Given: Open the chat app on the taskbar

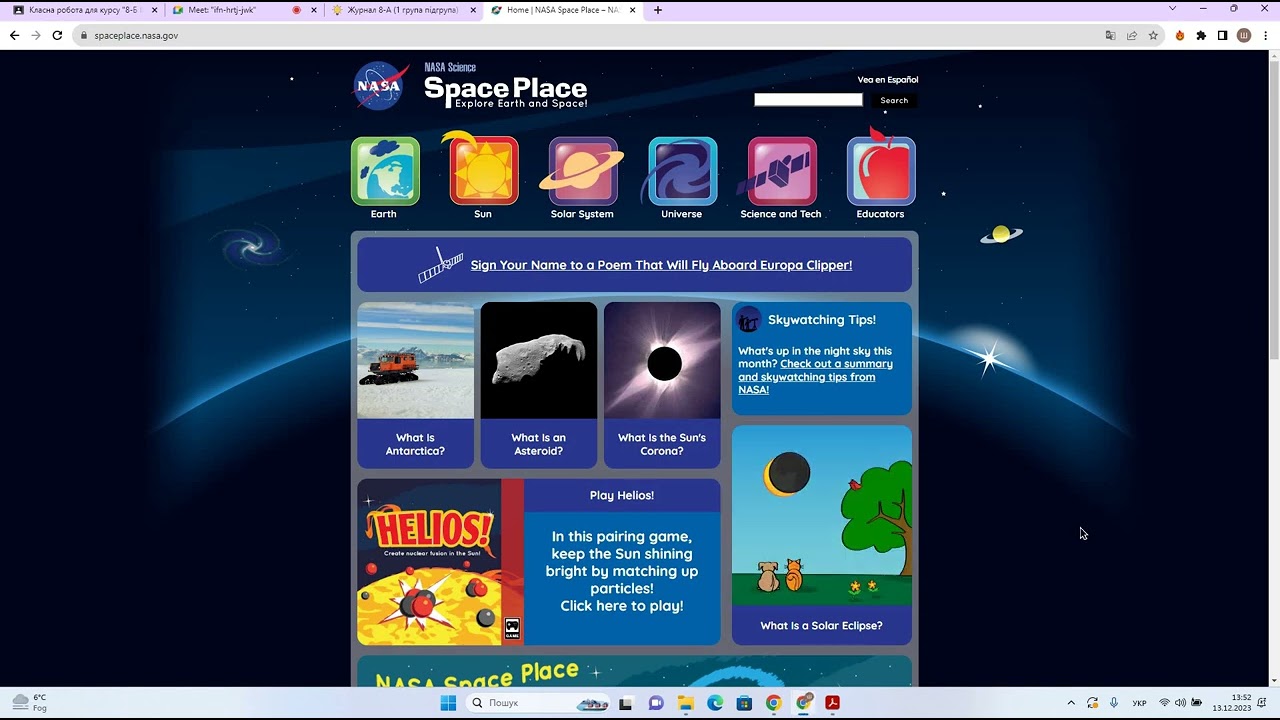Looking at the screenshot, I should coord(656,703).
